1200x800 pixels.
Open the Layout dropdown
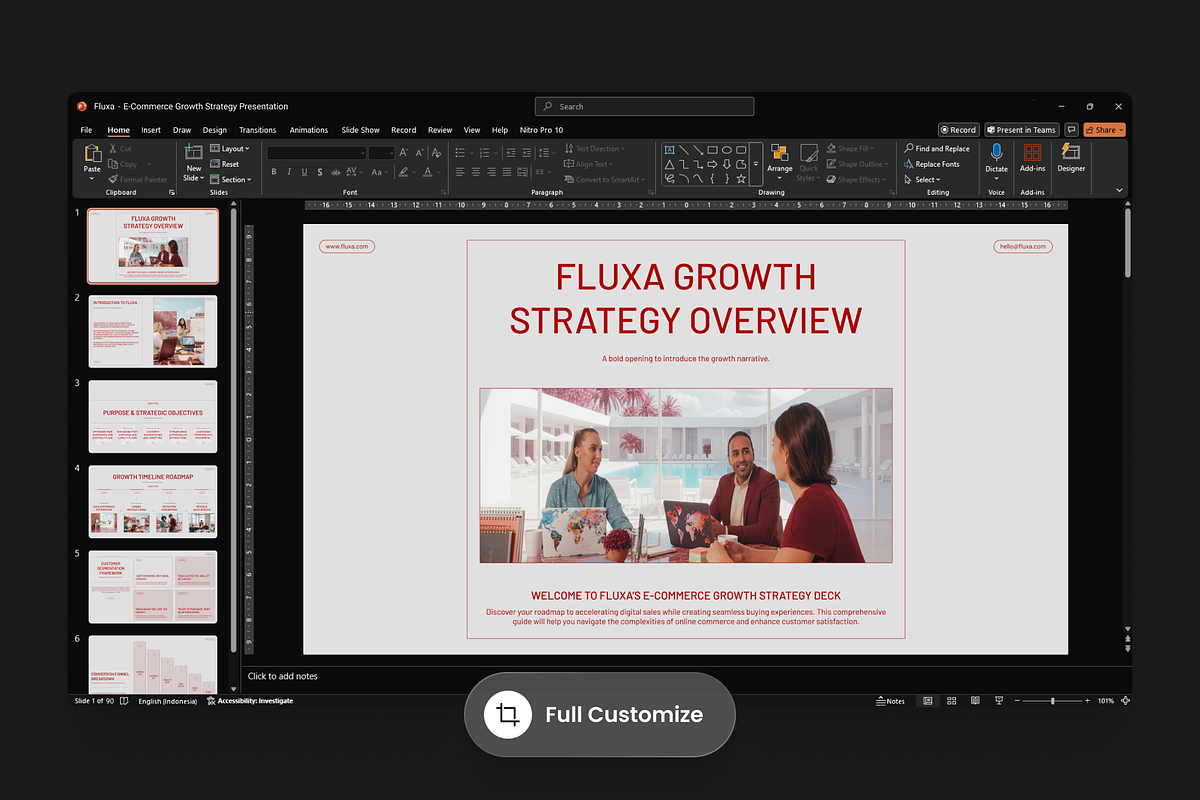pos(229,148)
